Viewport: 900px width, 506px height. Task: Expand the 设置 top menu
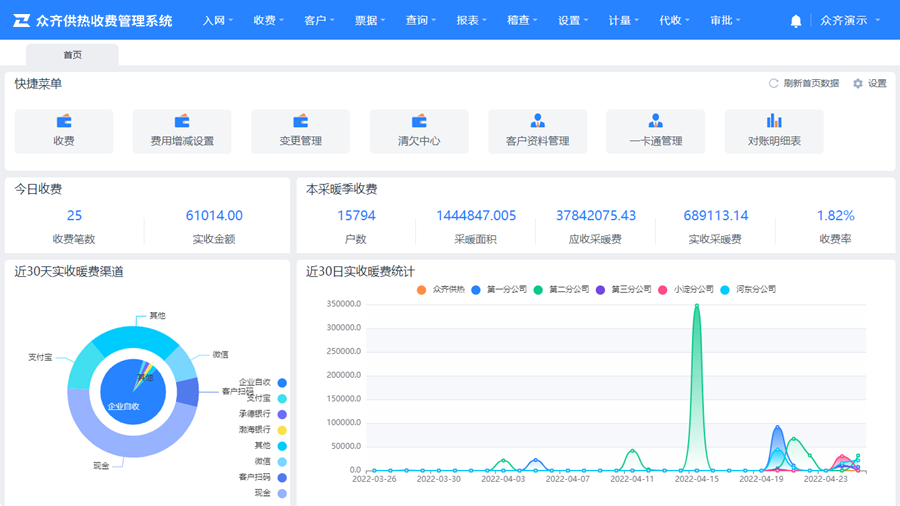[x=572, y=21]
